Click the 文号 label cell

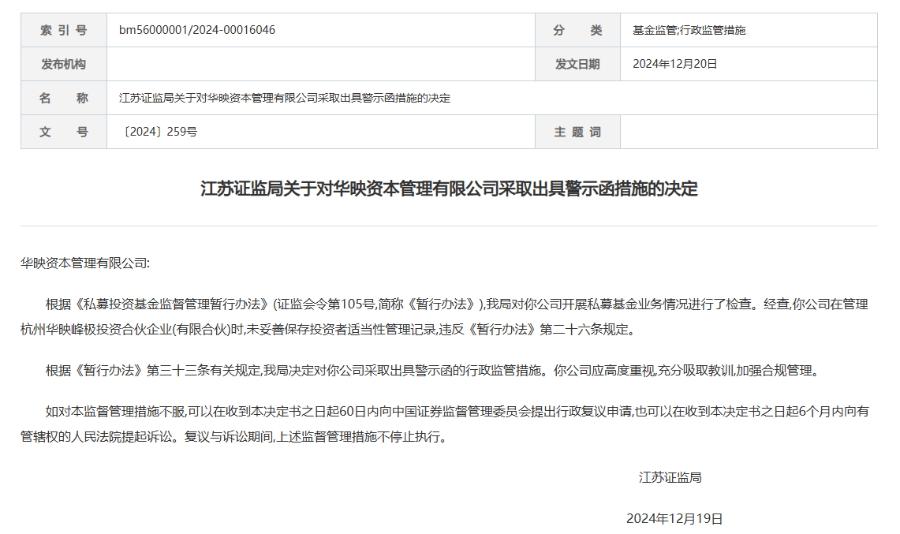point(64,131)
